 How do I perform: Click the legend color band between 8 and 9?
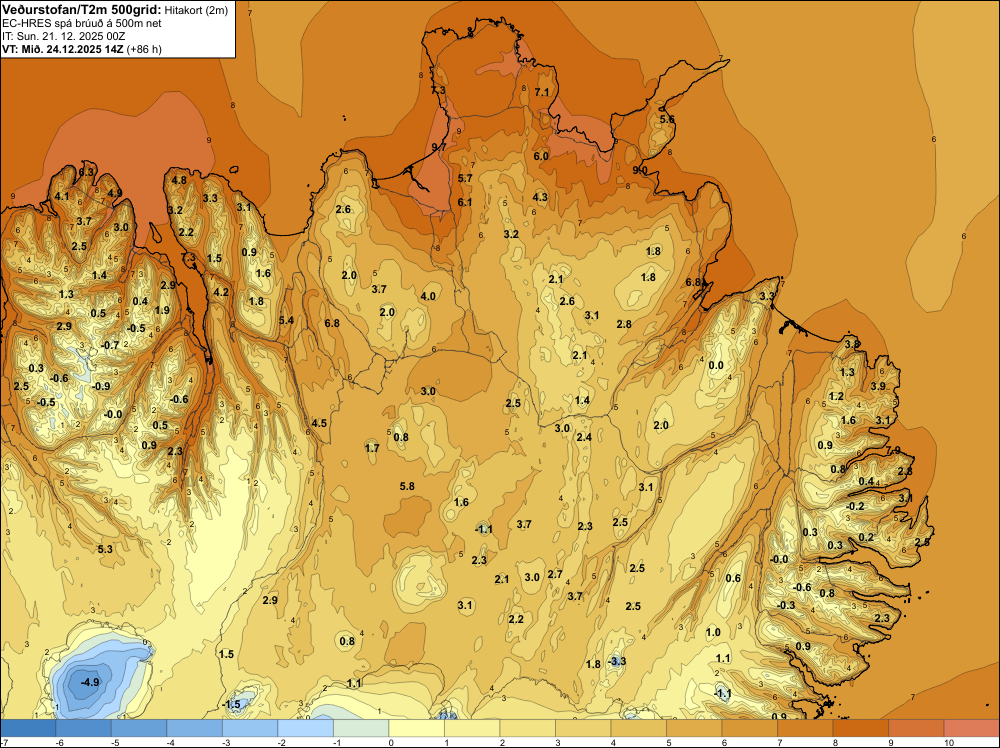pyautogui.click(x=860, y=728)
